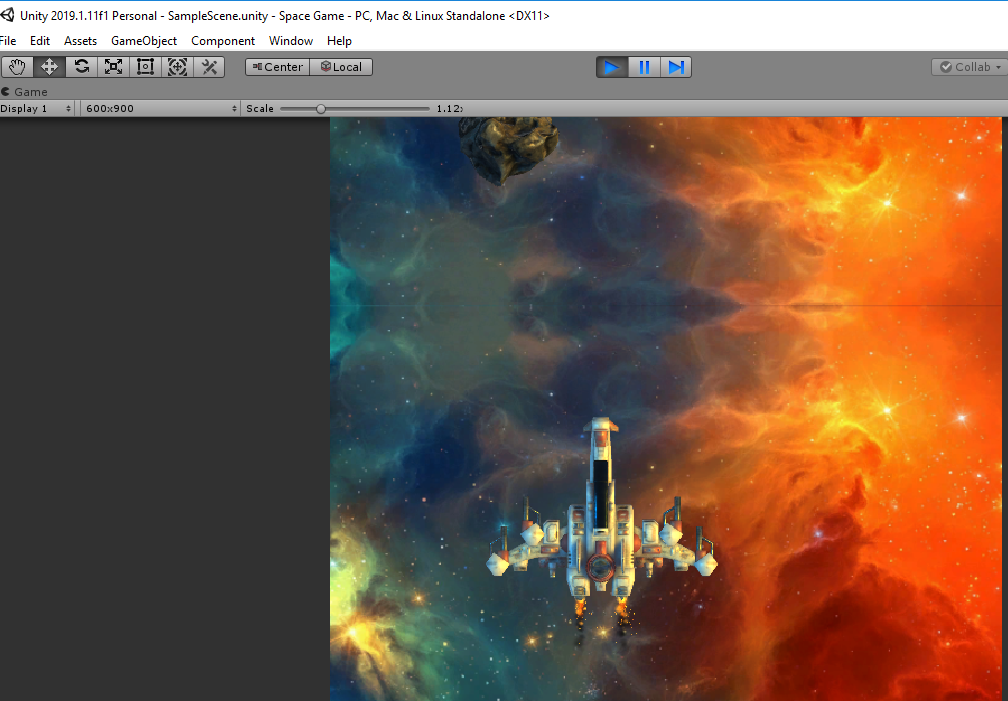Open custom editor tools
This screenshot has width=1008, height=701.
click(x=209, y=67)
